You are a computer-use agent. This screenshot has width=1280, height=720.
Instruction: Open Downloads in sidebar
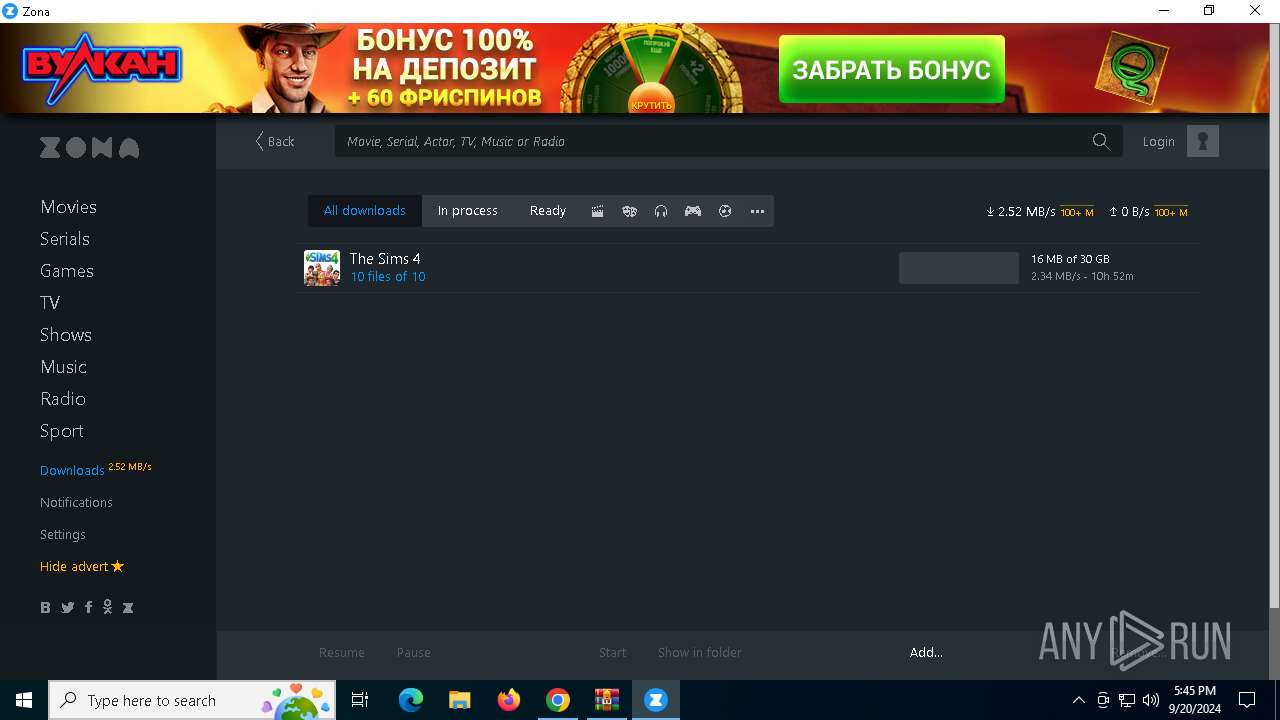72,470
